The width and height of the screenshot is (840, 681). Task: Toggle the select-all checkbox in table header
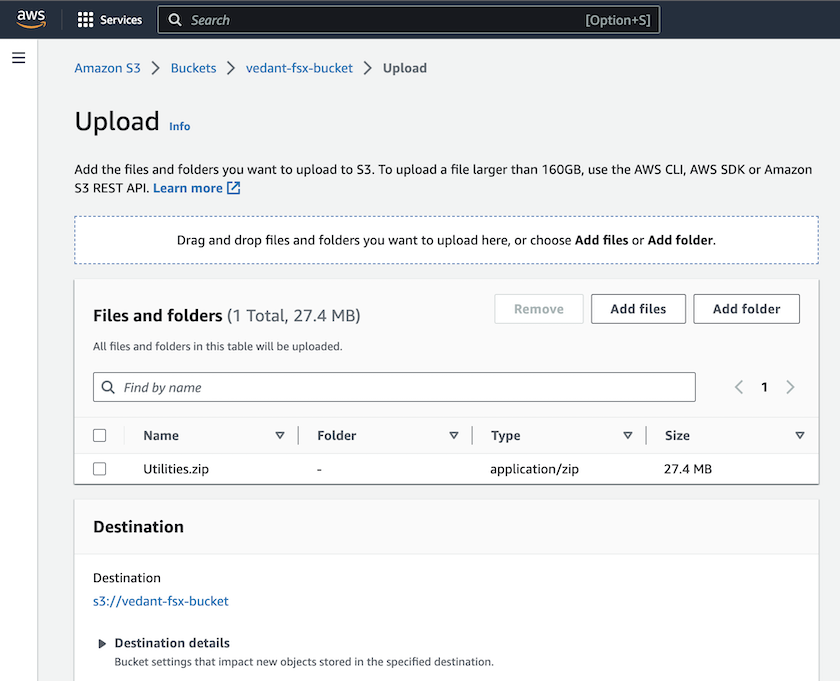(100, 436)
